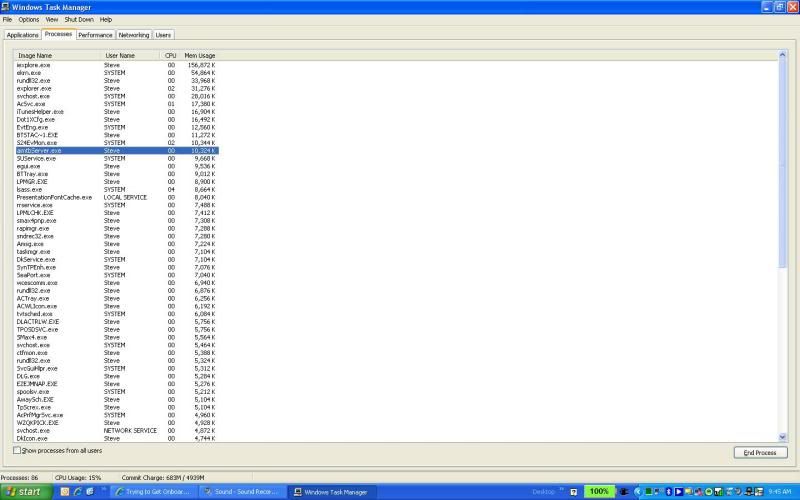Switch to the Users tab
Image resolution: width=800 pixels, height=500 pixels.
[163, 35]
